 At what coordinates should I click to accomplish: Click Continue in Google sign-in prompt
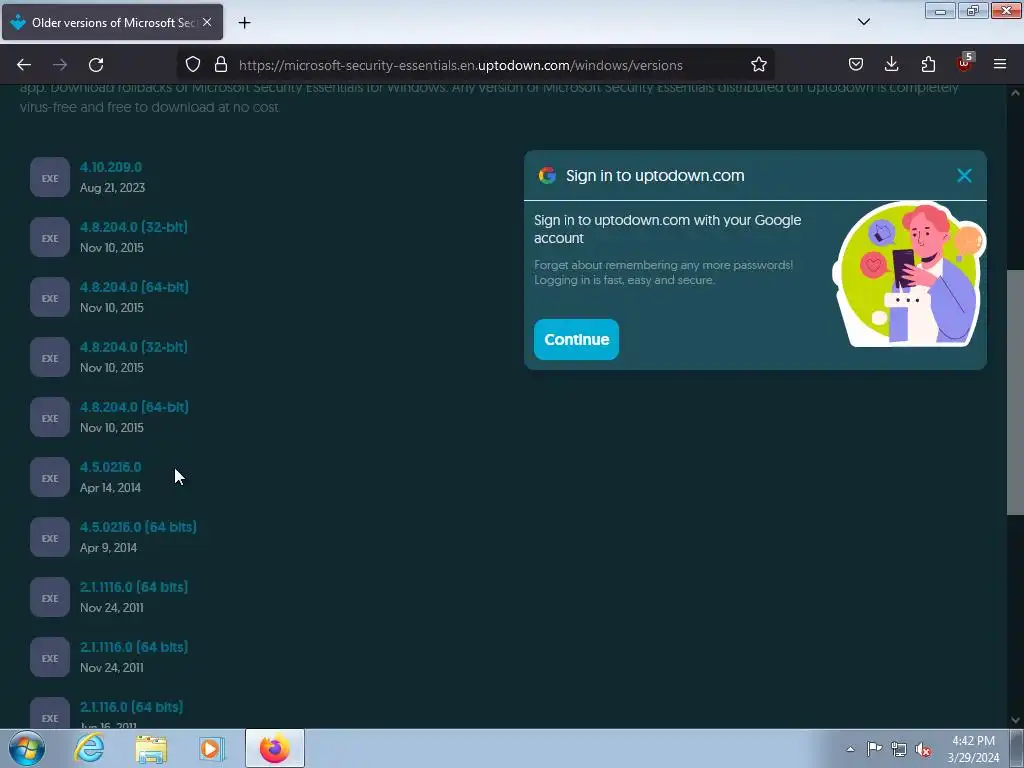pos(576,340)
